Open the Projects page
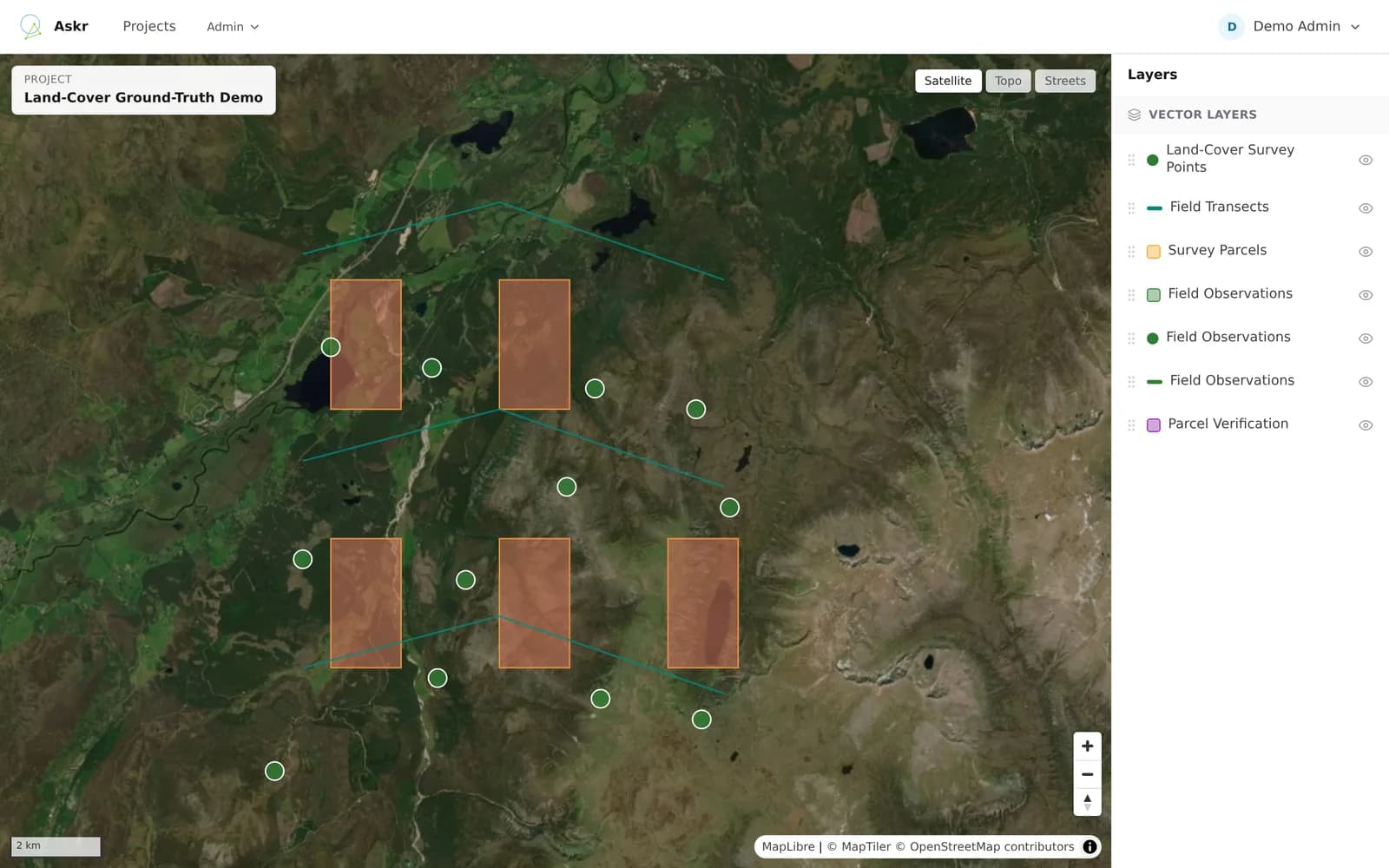The width and height of the screenshot is (1389, 868). pos(149,26)
